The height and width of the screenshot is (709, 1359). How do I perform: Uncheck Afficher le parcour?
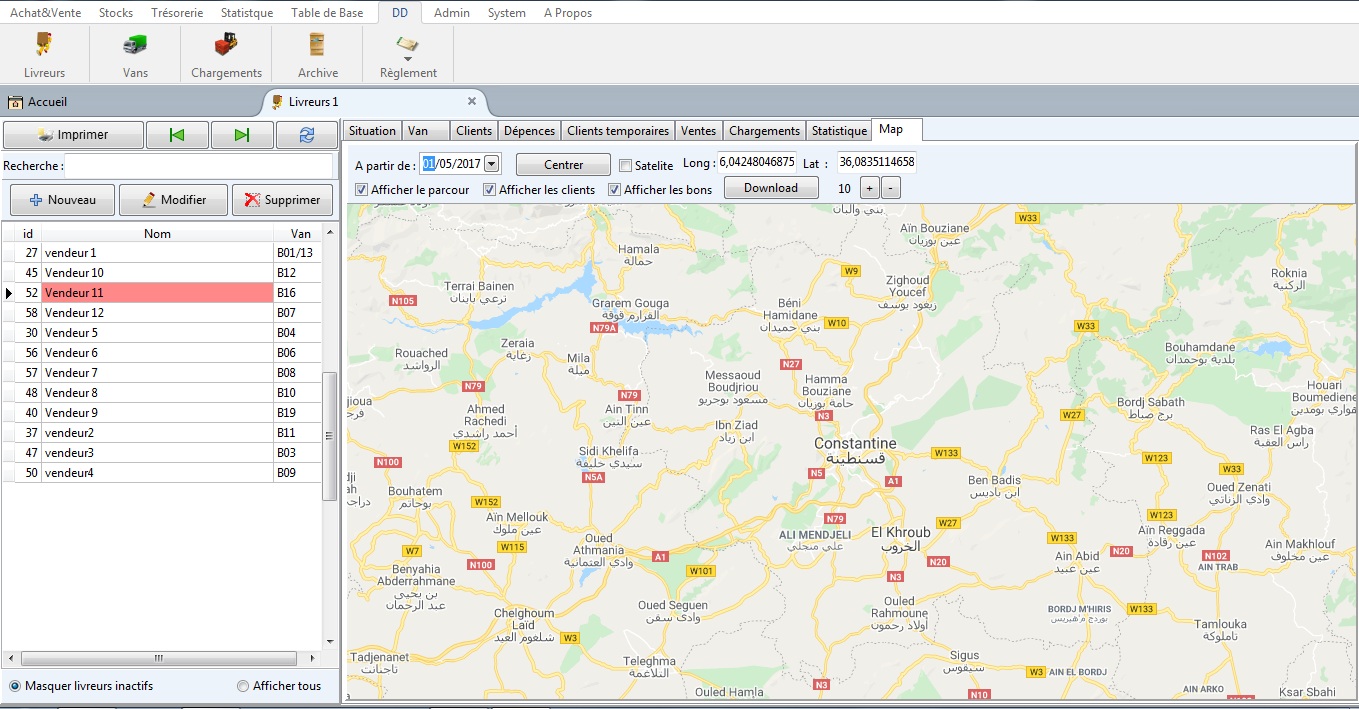[x=361, y=190]
